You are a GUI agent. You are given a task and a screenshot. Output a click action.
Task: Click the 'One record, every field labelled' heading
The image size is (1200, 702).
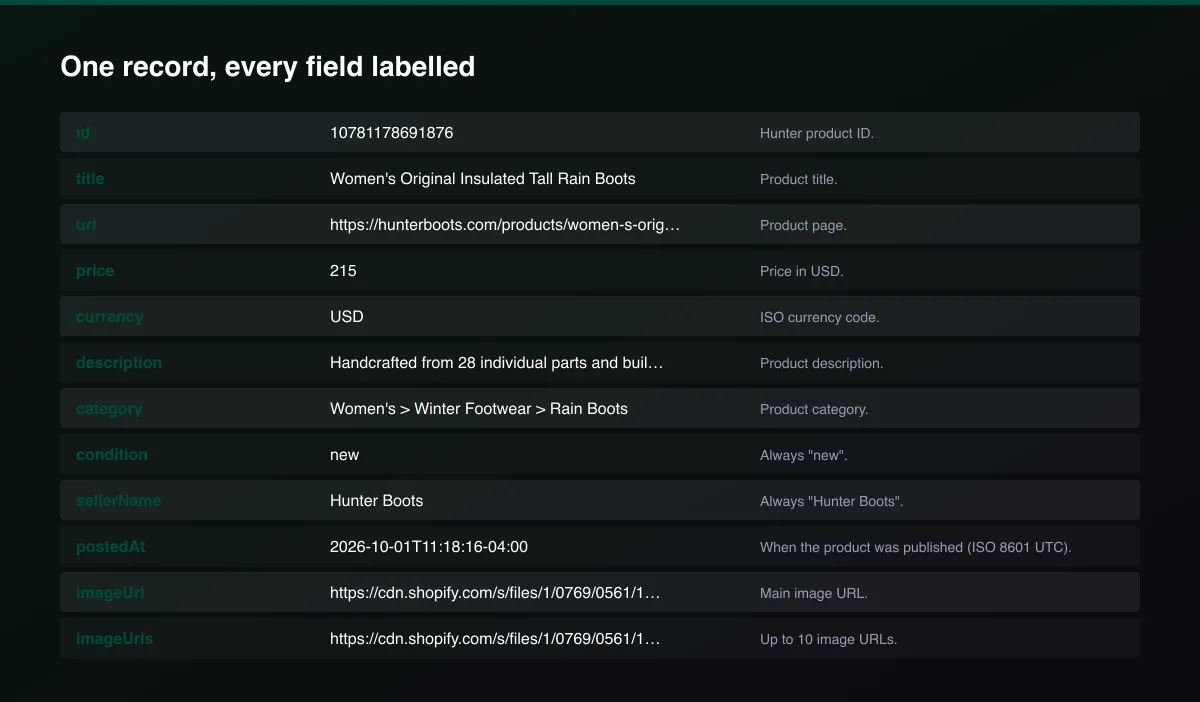click(267, 67)
